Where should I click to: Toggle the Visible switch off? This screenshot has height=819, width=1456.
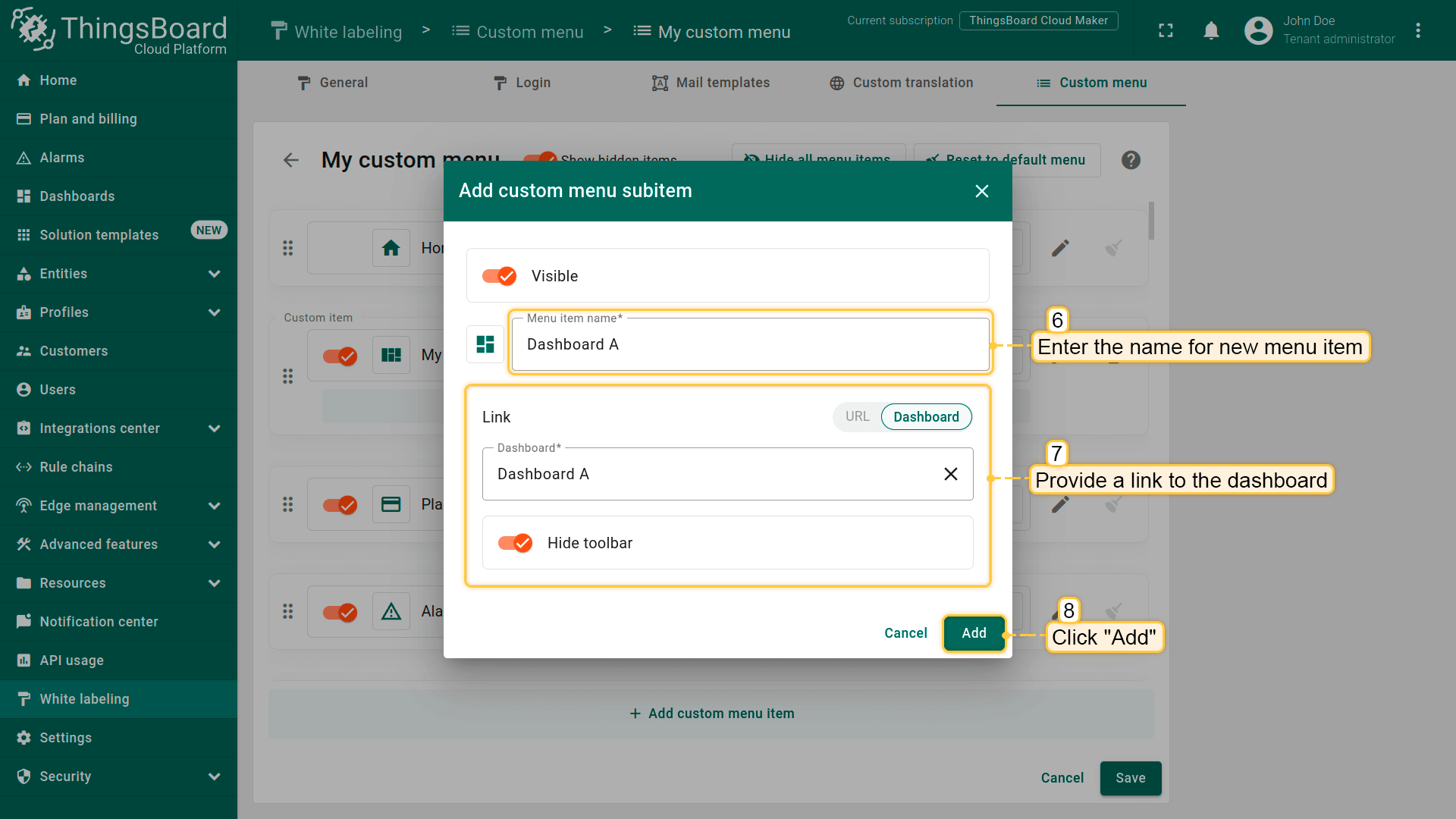point(499,276)
